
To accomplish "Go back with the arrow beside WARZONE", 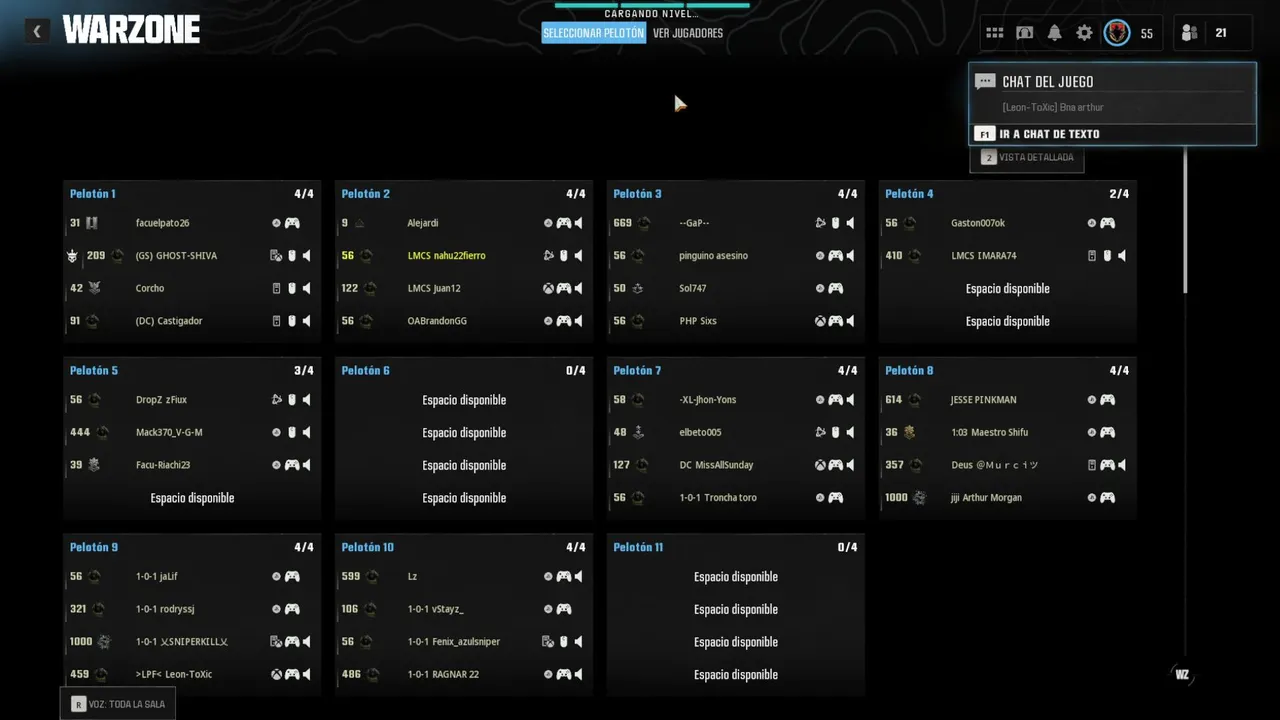I will pyautogui.click(x=37, y=31).
